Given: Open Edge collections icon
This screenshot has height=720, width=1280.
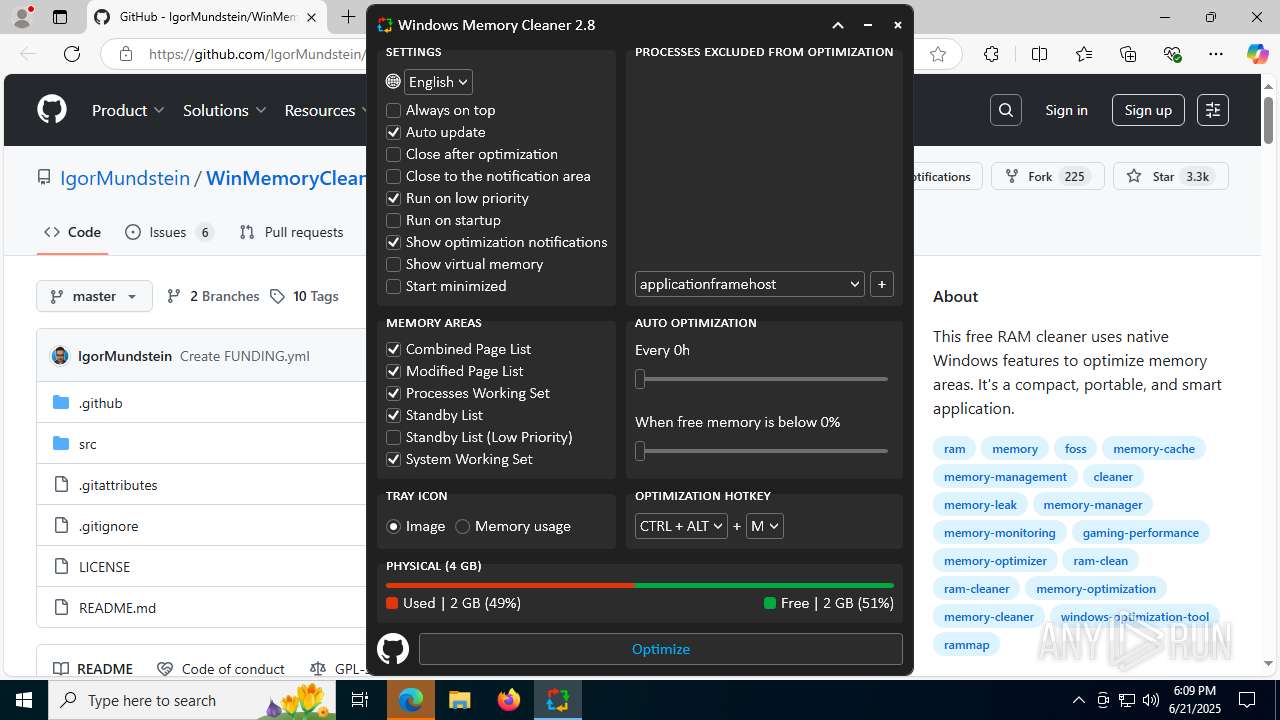Looking at the screenshot, I should 1128,55.
